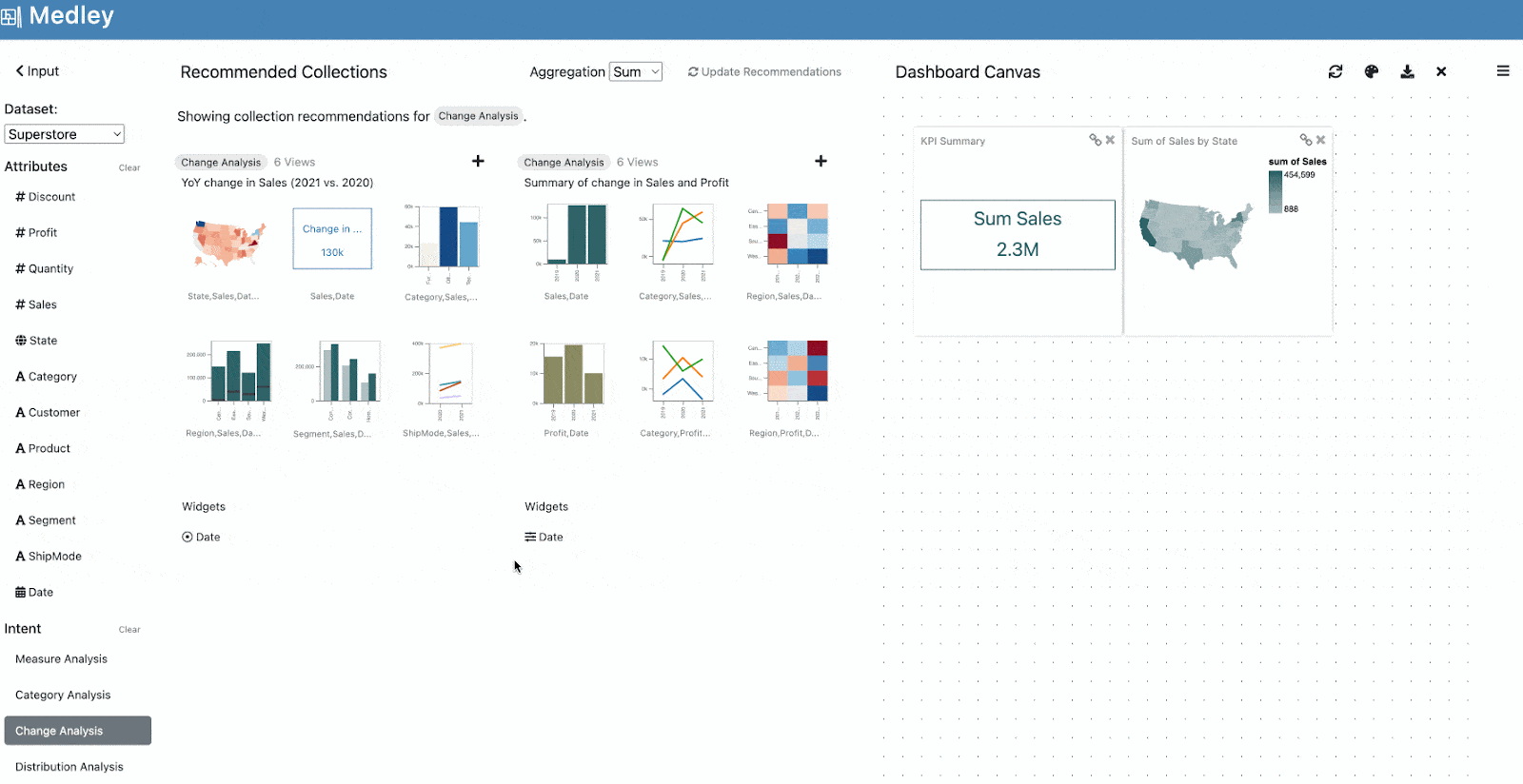
Task: Choose Category Analysis intent
Action: tap(63, 696)
